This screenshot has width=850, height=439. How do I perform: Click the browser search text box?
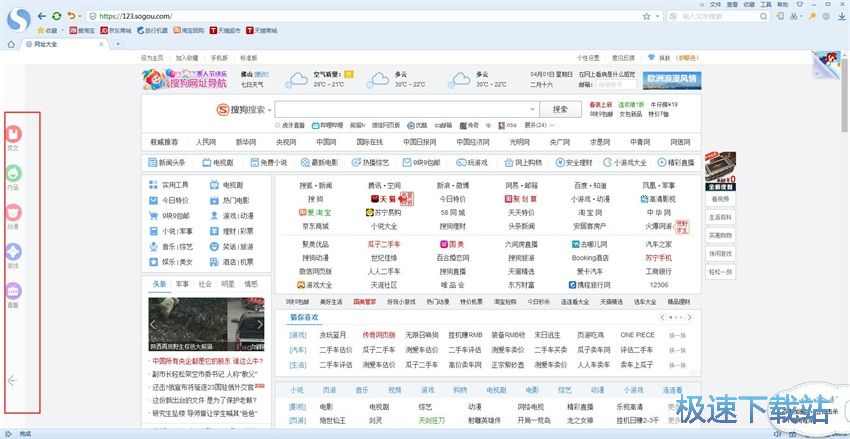(x=719, y=17)
